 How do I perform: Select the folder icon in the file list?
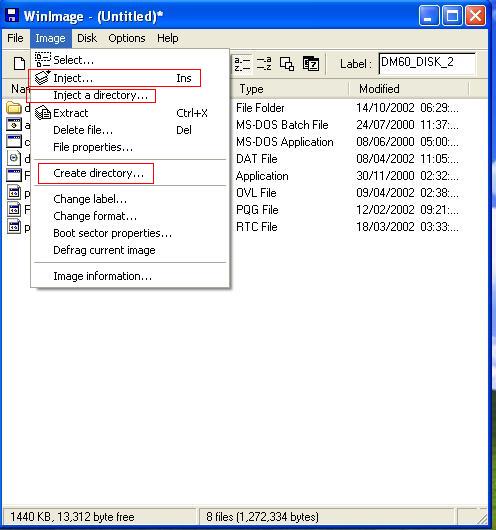tap(14, 108)
